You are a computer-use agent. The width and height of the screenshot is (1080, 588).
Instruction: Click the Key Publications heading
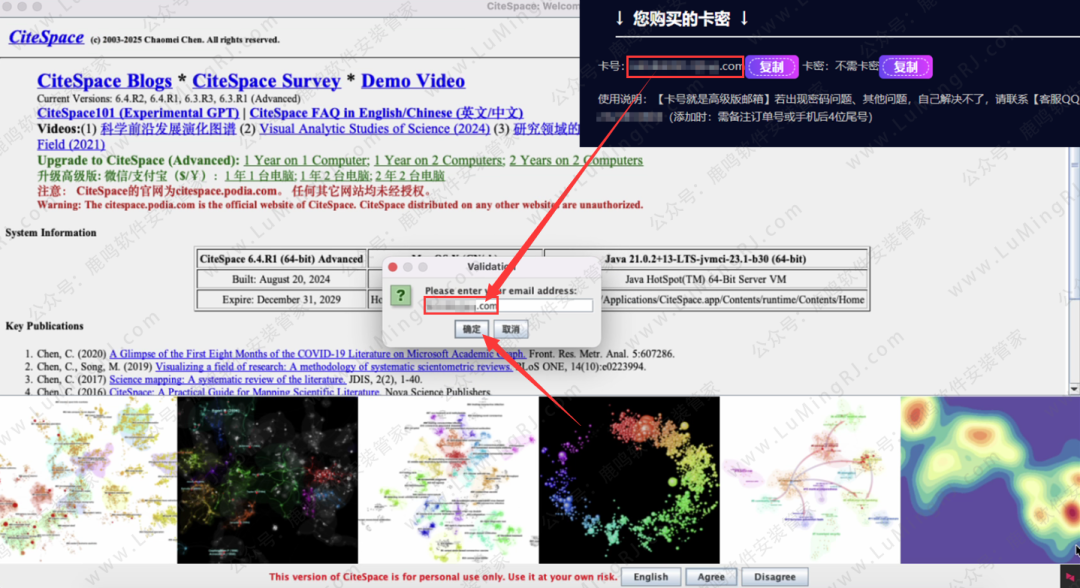[x=44, y=326]
